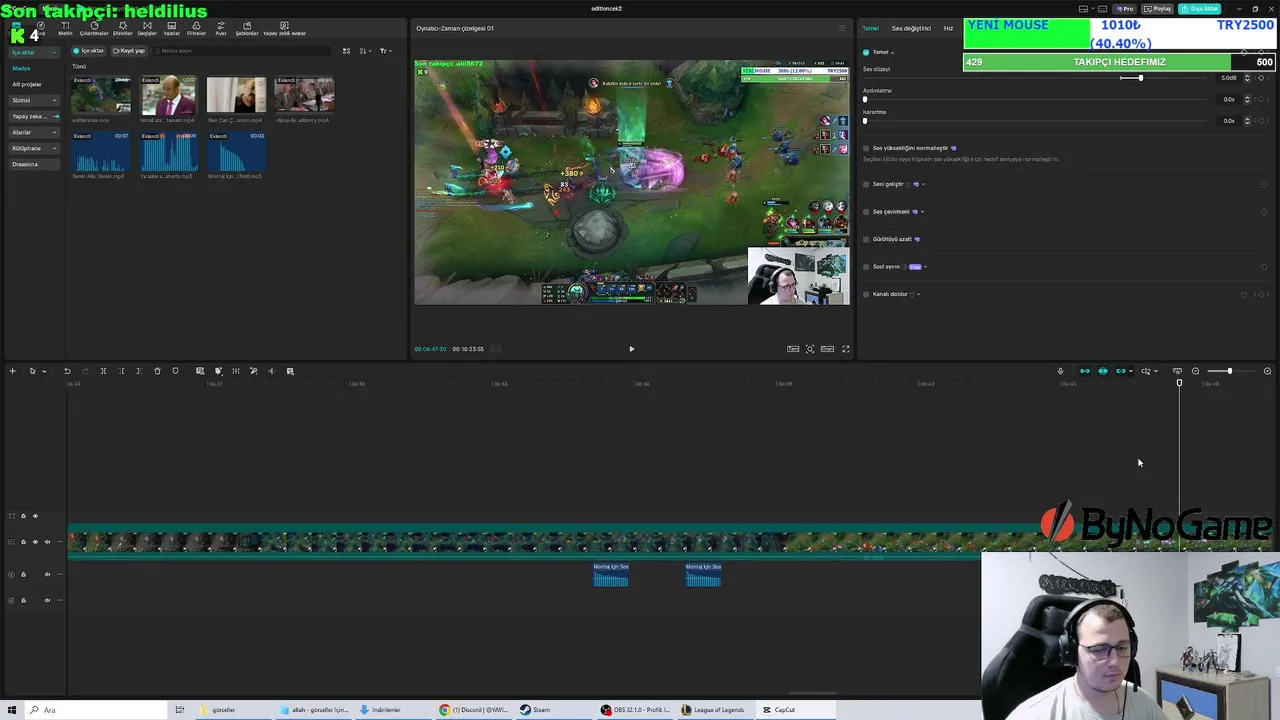1280x720 pixels.
Task: Click the add plus icon on timeline toolbar
Action: point(12,371)
